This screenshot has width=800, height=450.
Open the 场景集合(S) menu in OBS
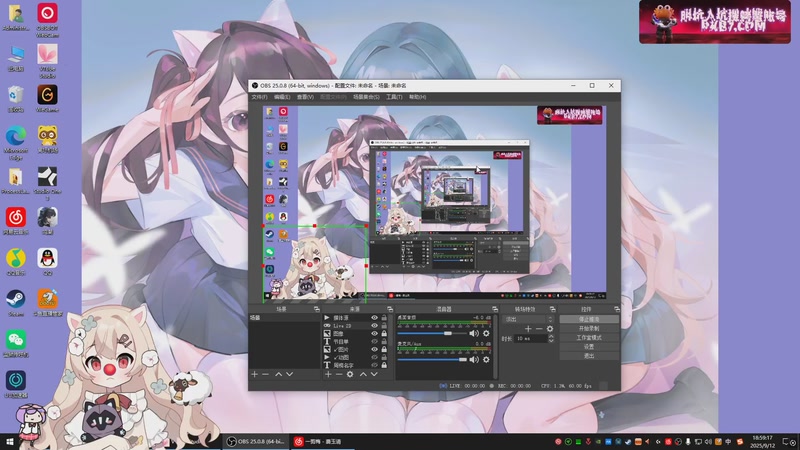click(366, 97)
